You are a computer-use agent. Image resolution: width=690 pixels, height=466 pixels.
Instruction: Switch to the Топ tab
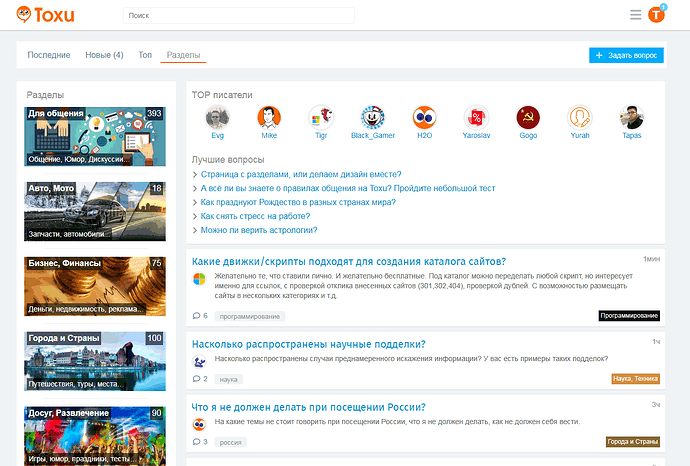click(x=145, y=55)
